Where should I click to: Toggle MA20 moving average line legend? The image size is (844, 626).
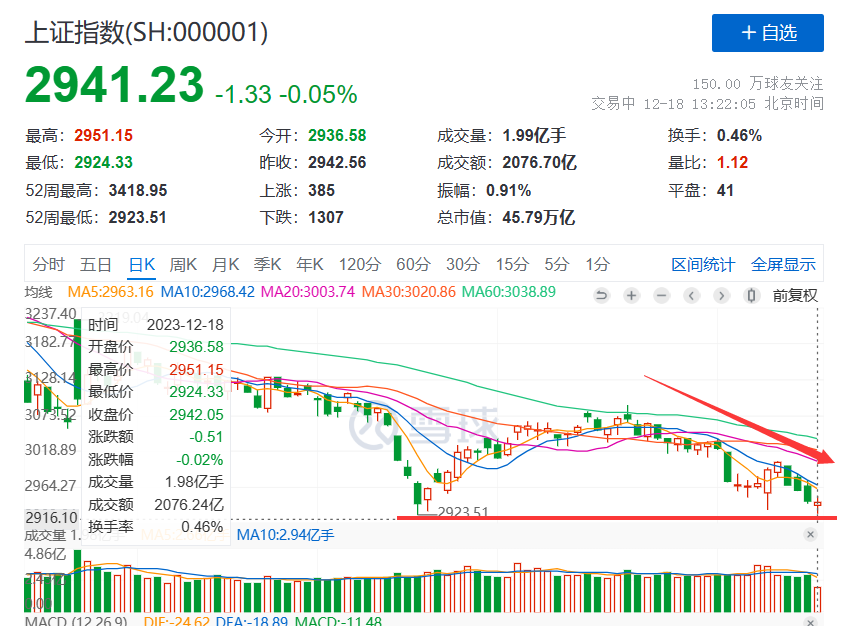click(x=308, y=292)
